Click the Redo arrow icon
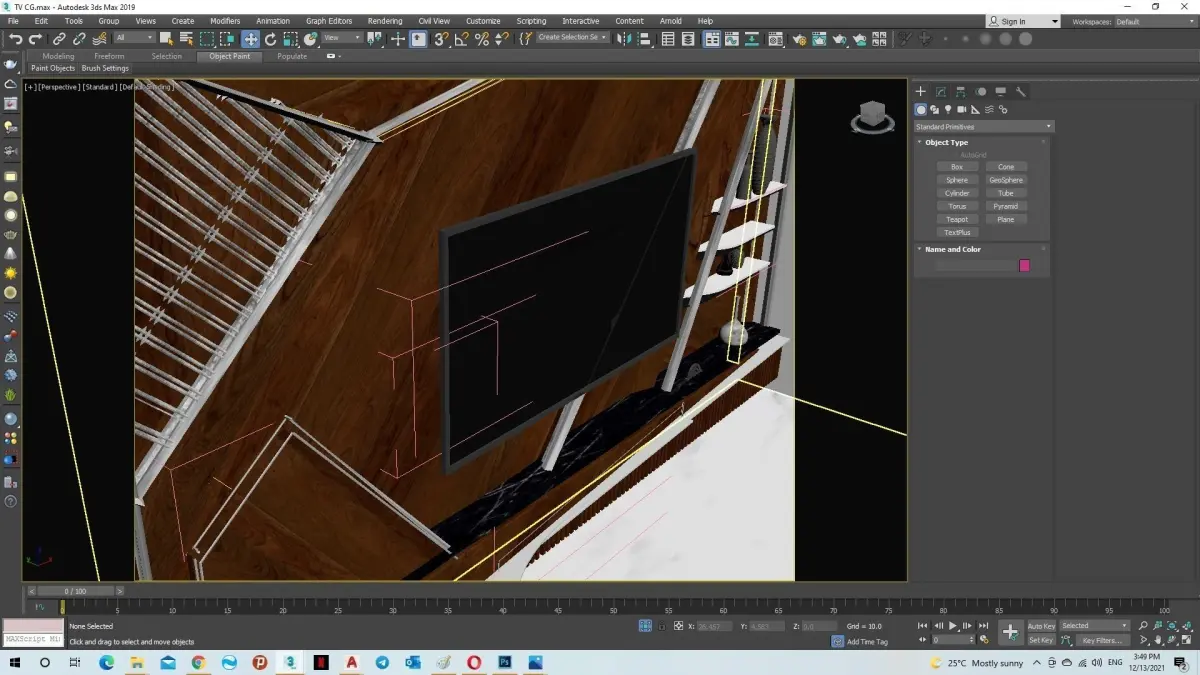The height and width of the screenshot is (675, 1200). pyautogui.click(x=35, y=39)
